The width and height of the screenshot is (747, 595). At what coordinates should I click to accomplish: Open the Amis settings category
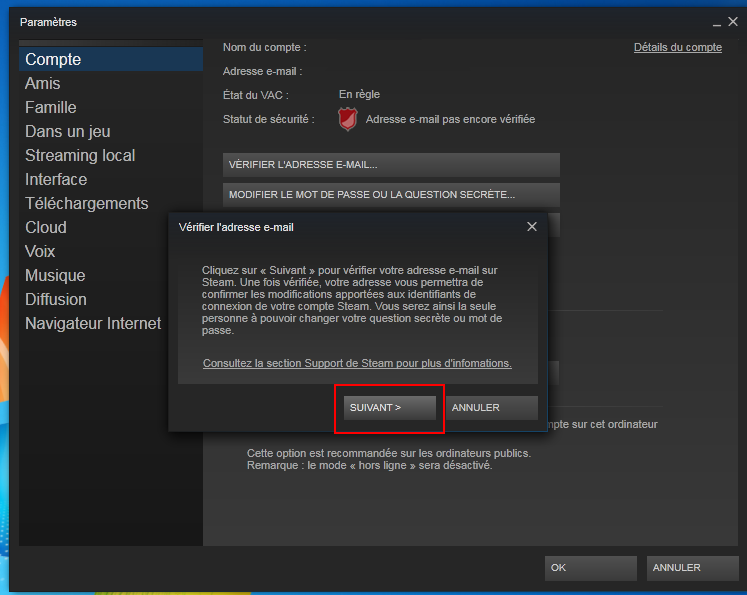click(111, 83)
